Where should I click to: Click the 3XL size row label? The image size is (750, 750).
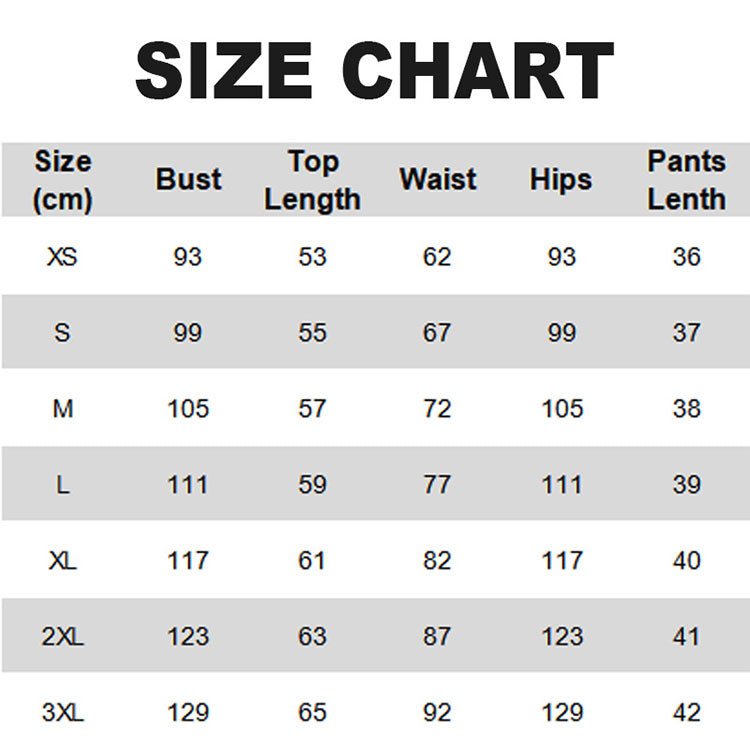tap(62, 713)
